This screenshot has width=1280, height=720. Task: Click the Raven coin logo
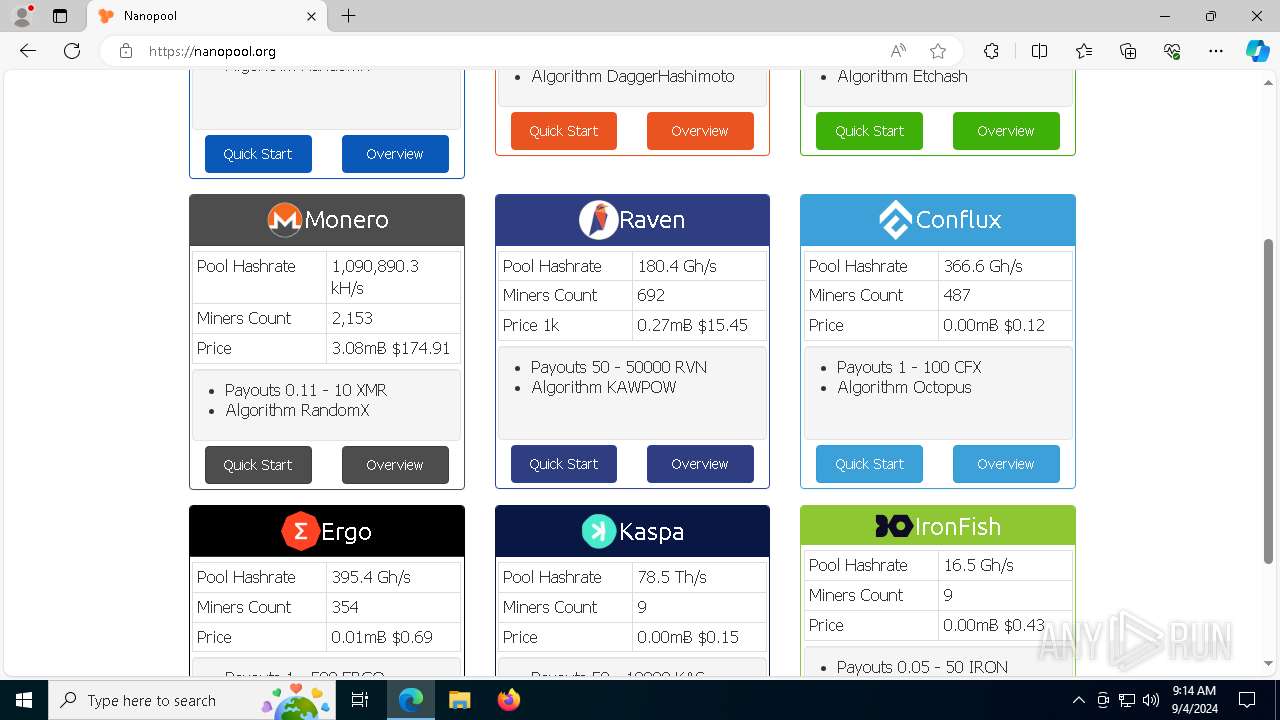598,220
